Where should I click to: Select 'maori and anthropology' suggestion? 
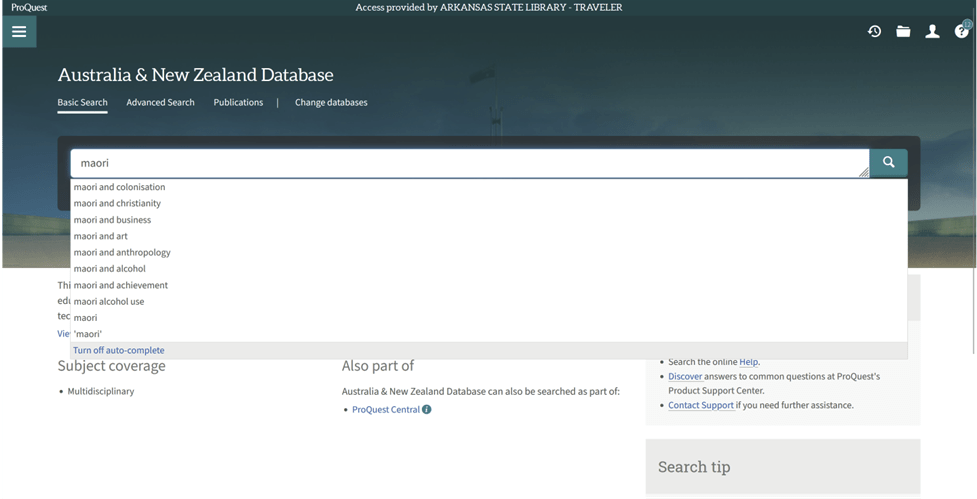(122, 252)
